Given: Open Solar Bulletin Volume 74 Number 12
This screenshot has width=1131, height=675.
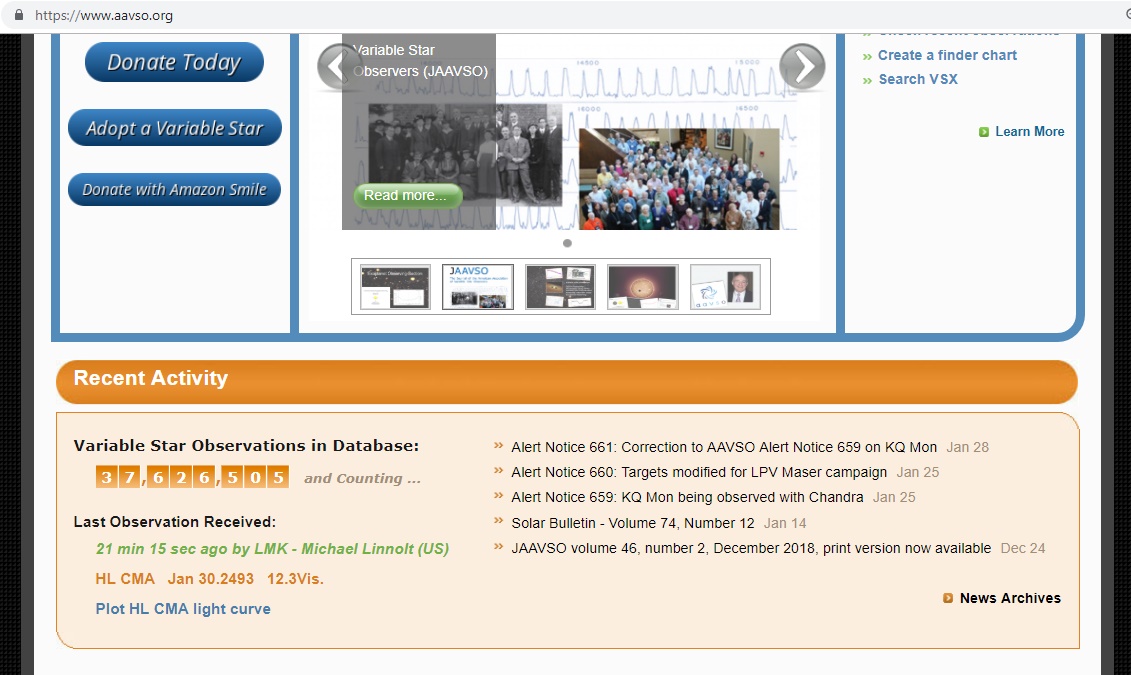Looking at the screenshot, I should coord(632,523).
